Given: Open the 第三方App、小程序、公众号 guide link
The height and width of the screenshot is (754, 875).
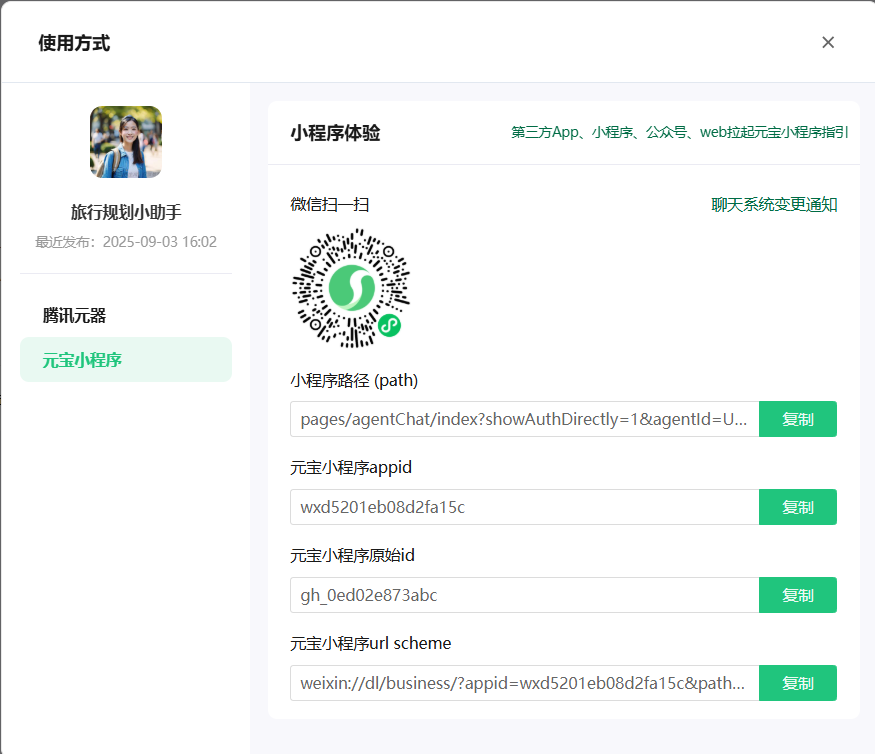Looking at the screenshot, I should (x=679, y=132).
